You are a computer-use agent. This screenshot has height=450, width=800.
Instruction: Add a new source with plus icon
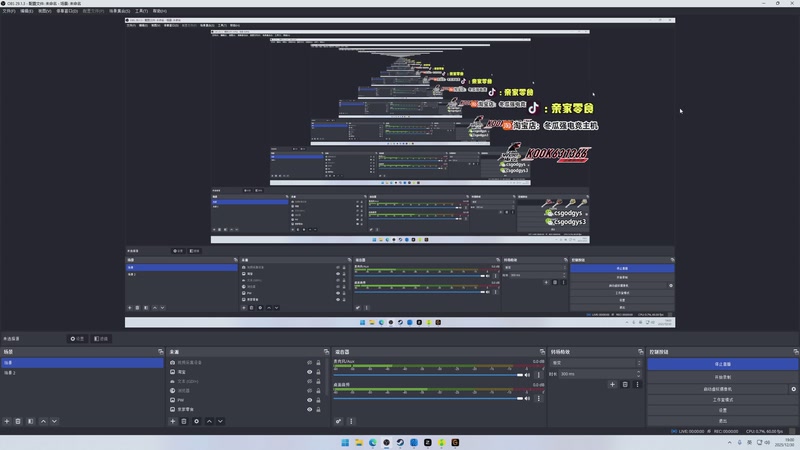[172, 421]
